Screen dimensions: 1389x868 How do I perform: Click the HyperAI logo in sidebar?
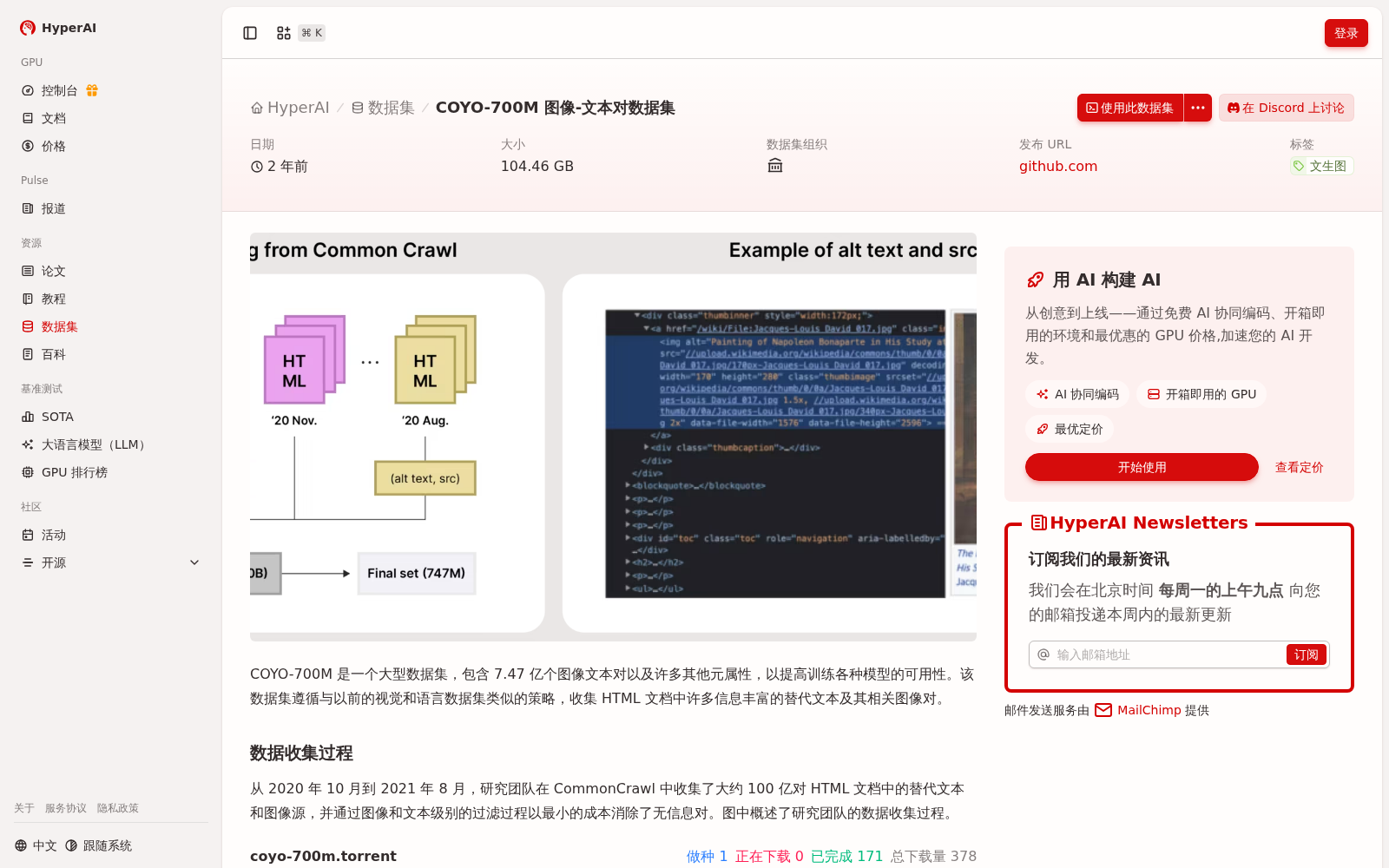click(x=58, y=28)
